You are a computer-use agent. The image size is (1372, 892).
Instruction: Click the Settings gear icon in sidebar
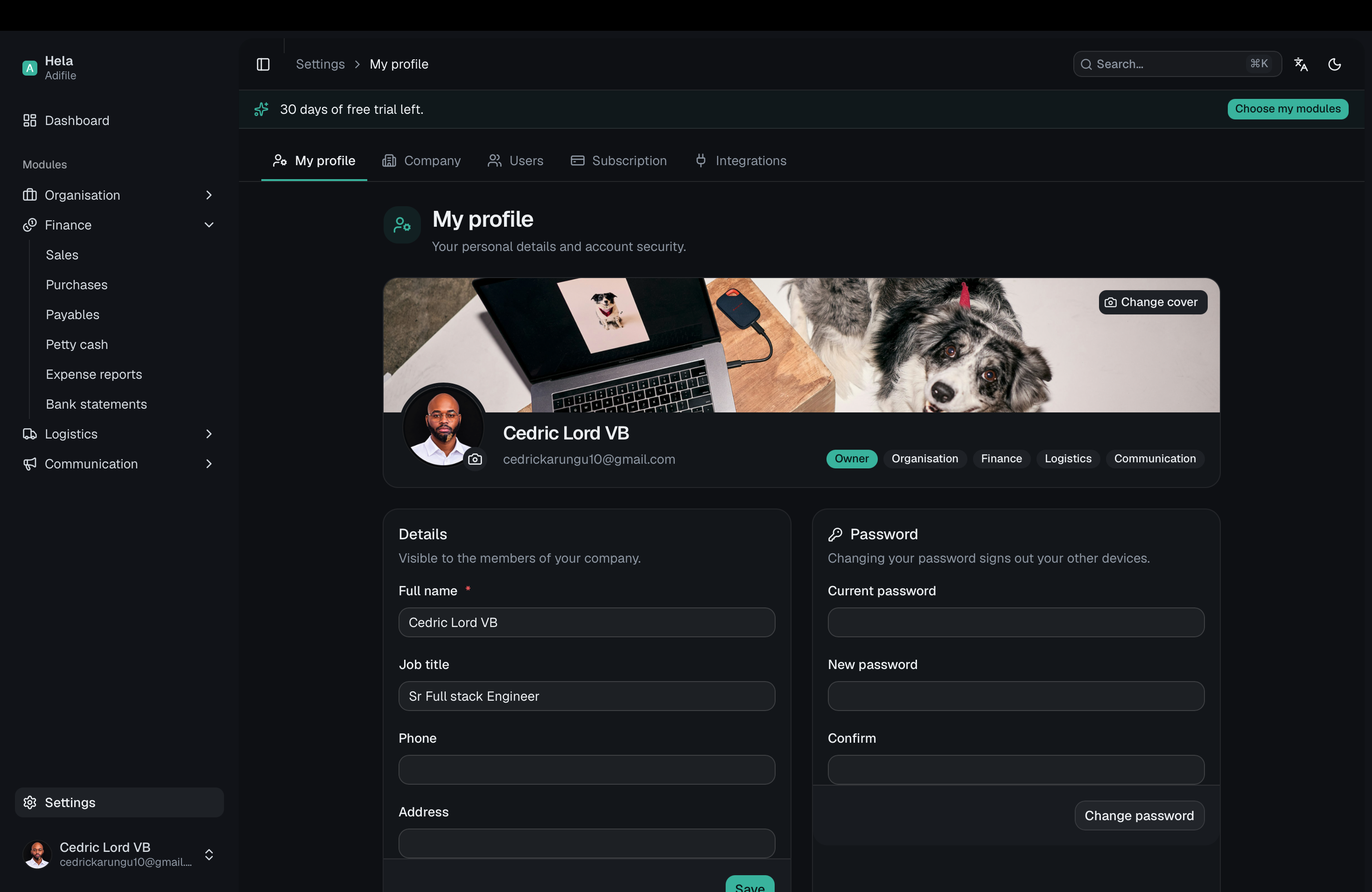29,802
